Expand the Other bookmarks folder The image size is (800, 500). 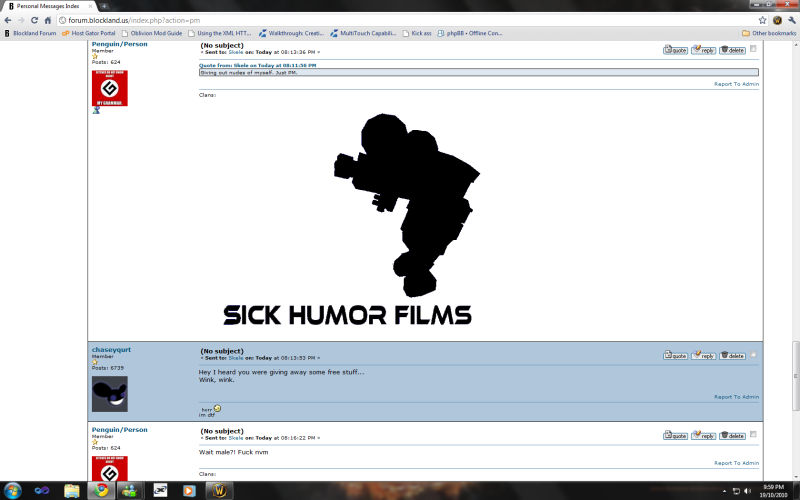tap(769, 33)
